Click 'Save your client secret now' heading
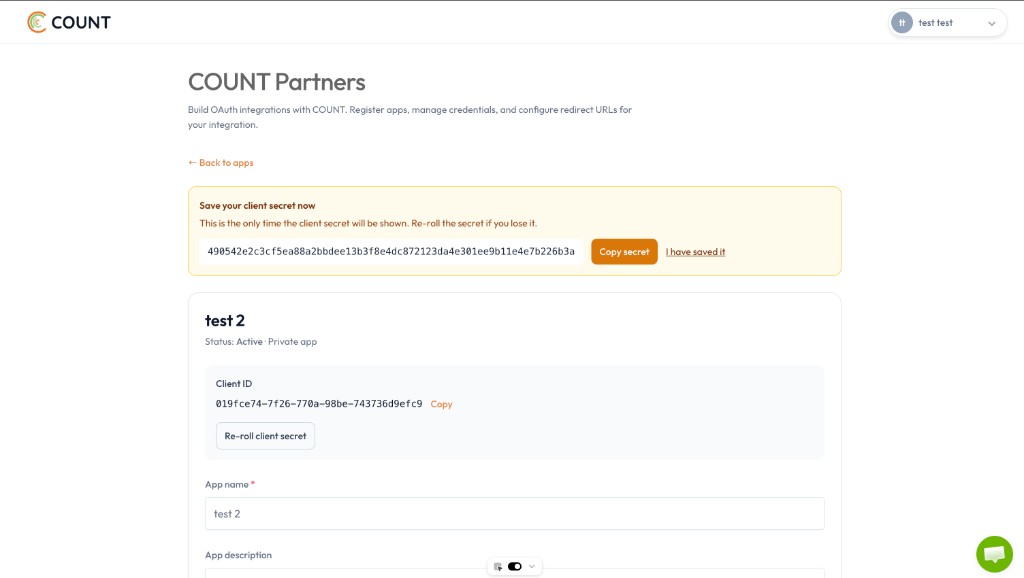 coord(257,206)
